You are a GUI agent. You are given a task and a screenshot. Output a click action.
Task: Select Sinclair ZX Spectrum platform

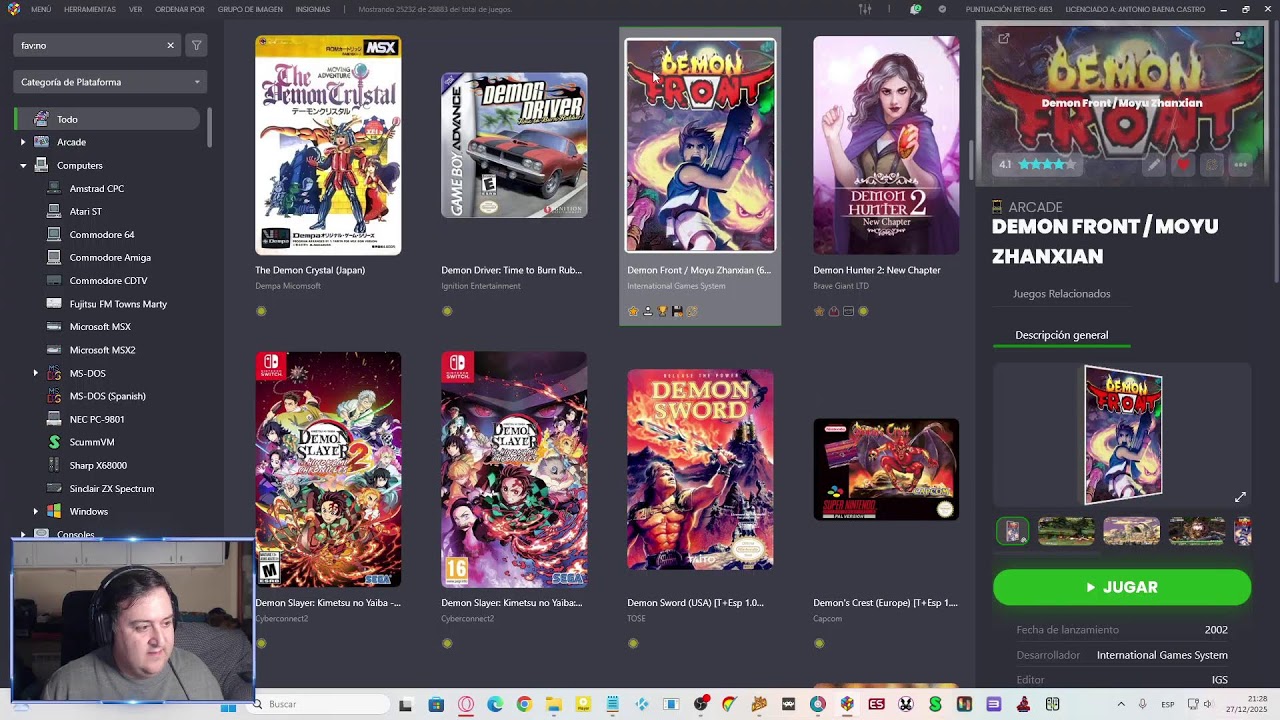click(112, 489)
